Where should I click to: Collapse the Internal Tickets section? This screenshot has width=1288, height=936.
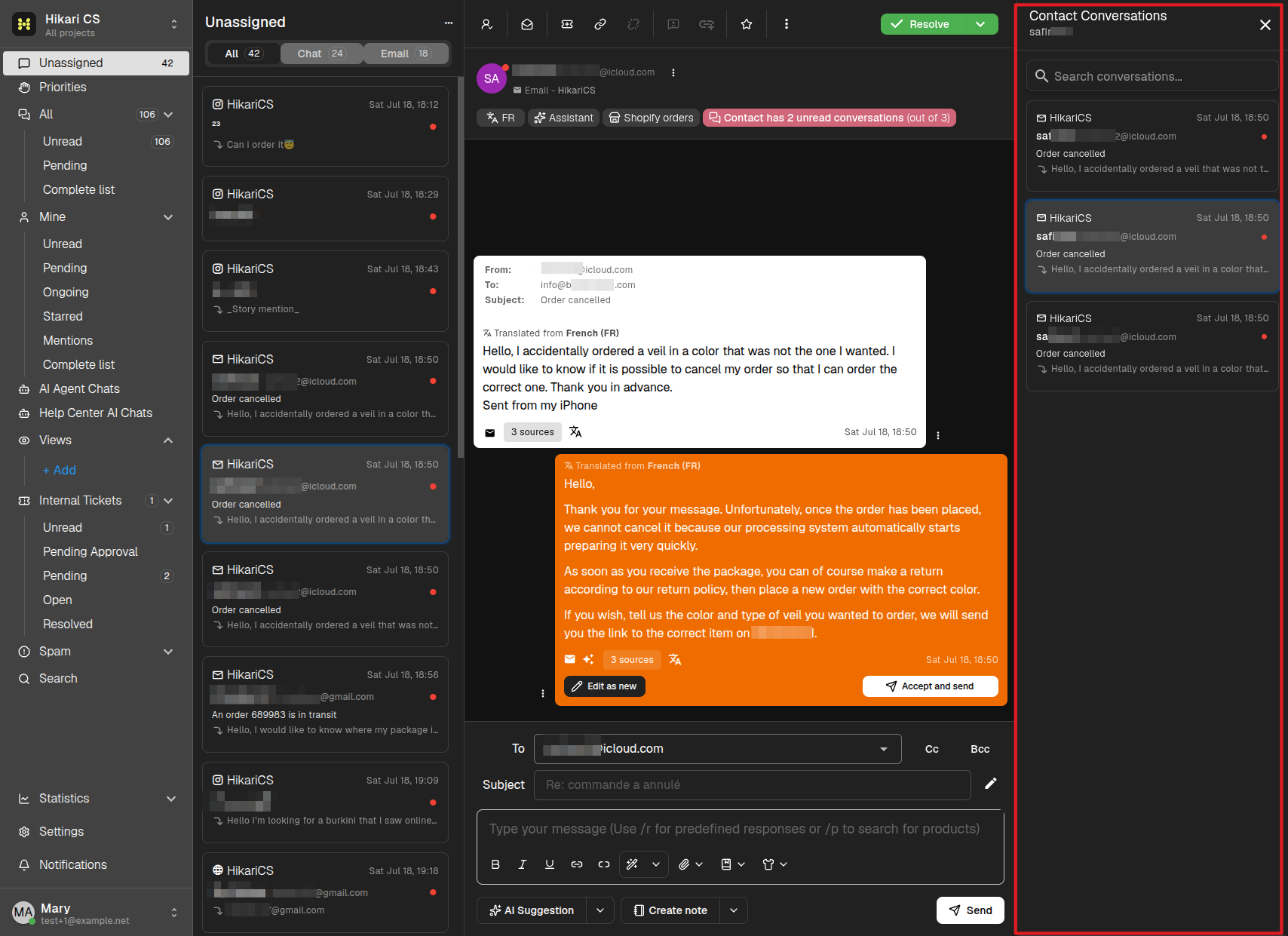(x=168, y=501)
